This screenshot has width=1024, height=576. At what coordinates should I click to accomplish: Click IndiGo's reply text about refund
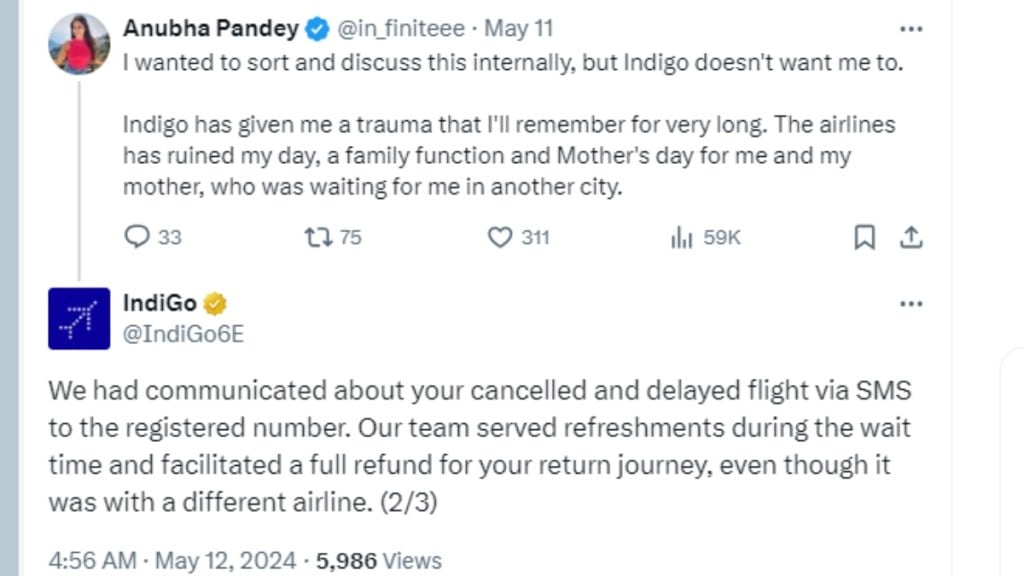pyautogui.click(x=479, y=446)
